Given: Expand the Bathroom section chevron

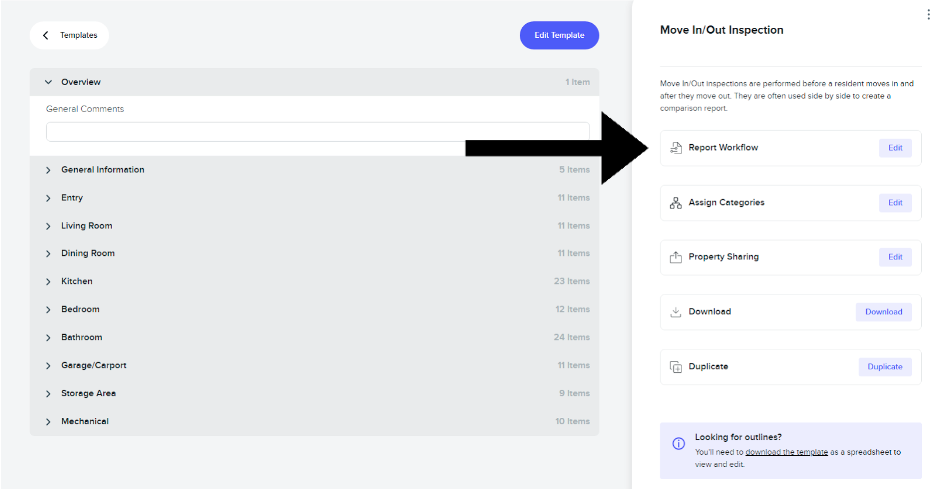Looking at the screenshot, I should click(48, 338).
